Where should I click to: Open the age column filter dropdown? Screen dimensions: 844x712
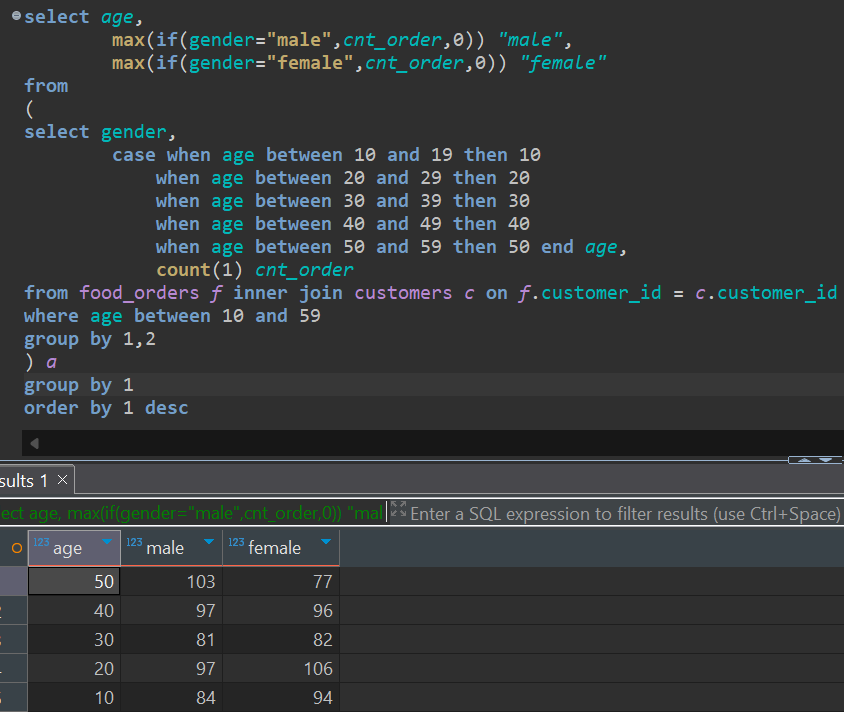107,541
